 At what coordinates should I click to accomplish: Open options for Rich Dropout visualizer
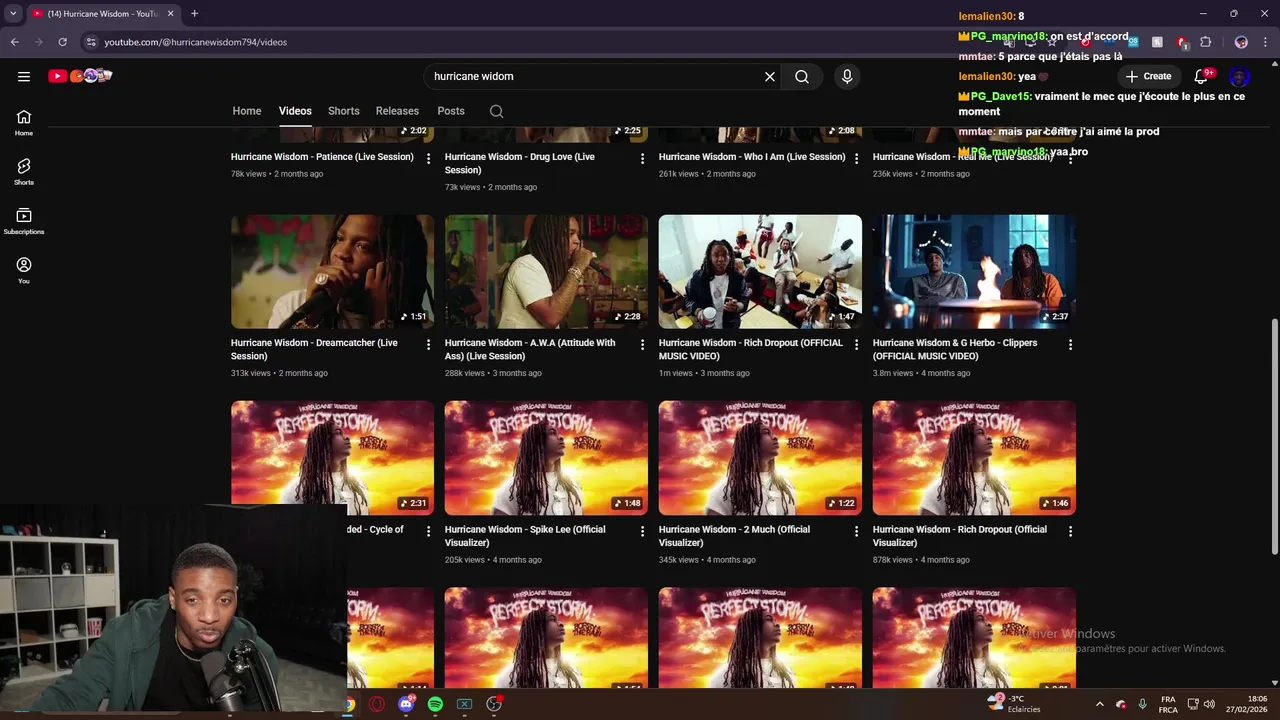coord(1070,532)
